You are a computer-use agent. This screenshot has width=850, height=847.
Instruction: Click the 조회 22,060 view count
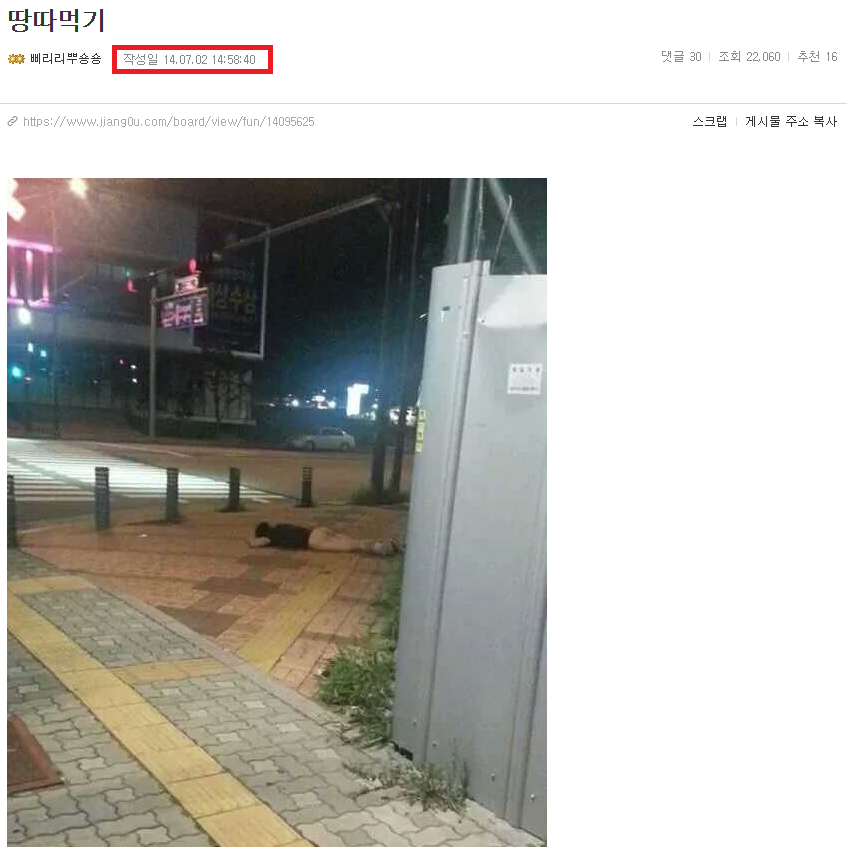(749, 56)
